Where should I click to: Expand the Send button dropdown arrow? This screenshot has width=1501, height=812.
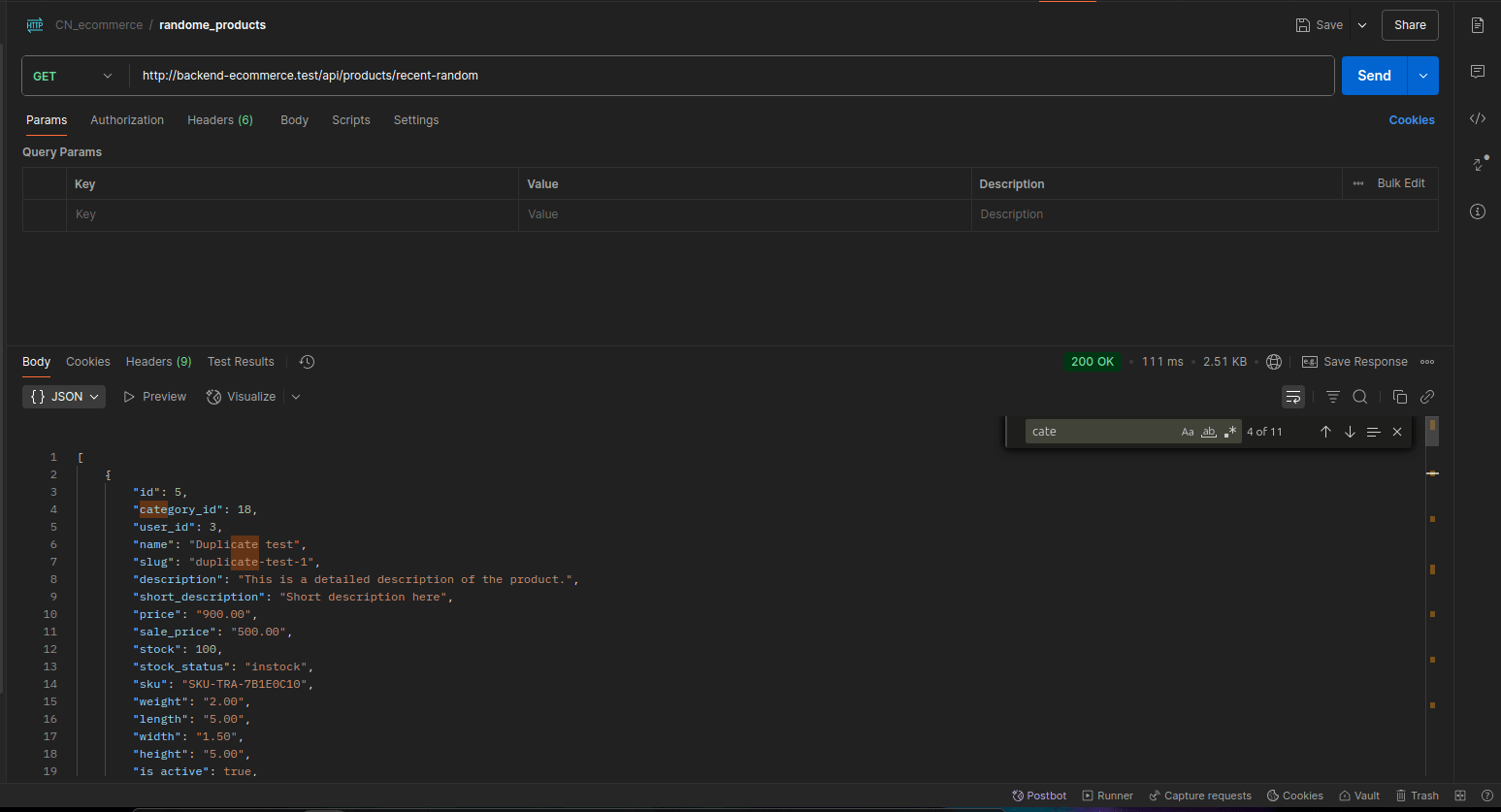pos(1423,76)
